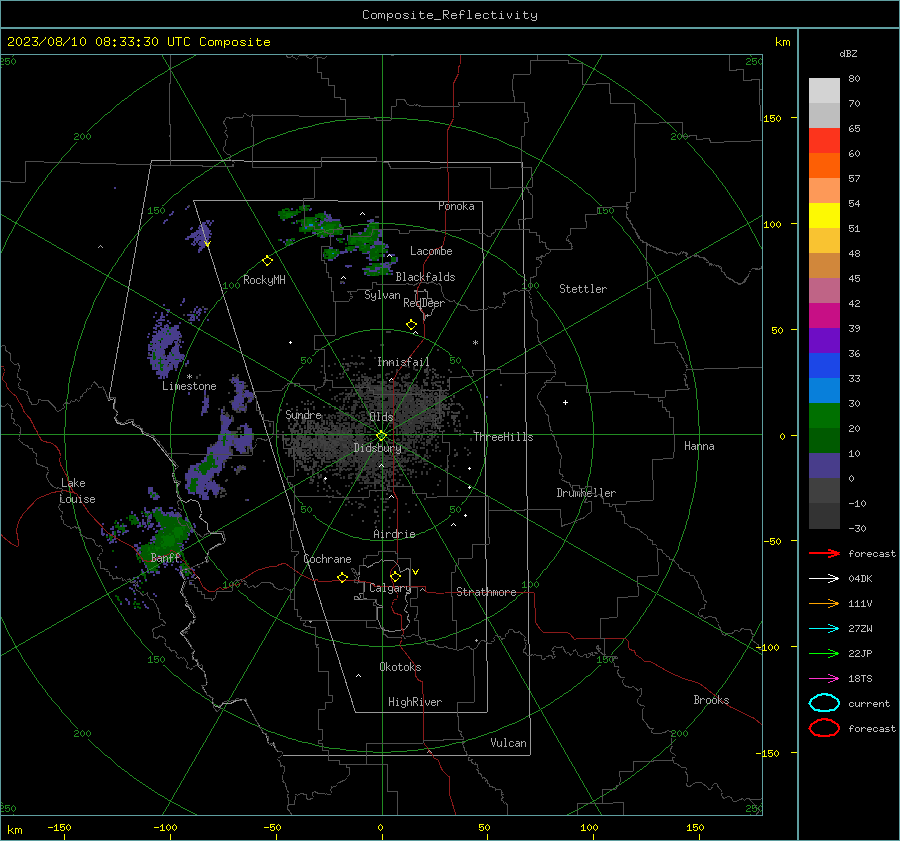Pick the orange swatch between 57 and 60 dBZ
Image resolution: width=900 pixels, height=841 pixels.
tap(824, 165)
